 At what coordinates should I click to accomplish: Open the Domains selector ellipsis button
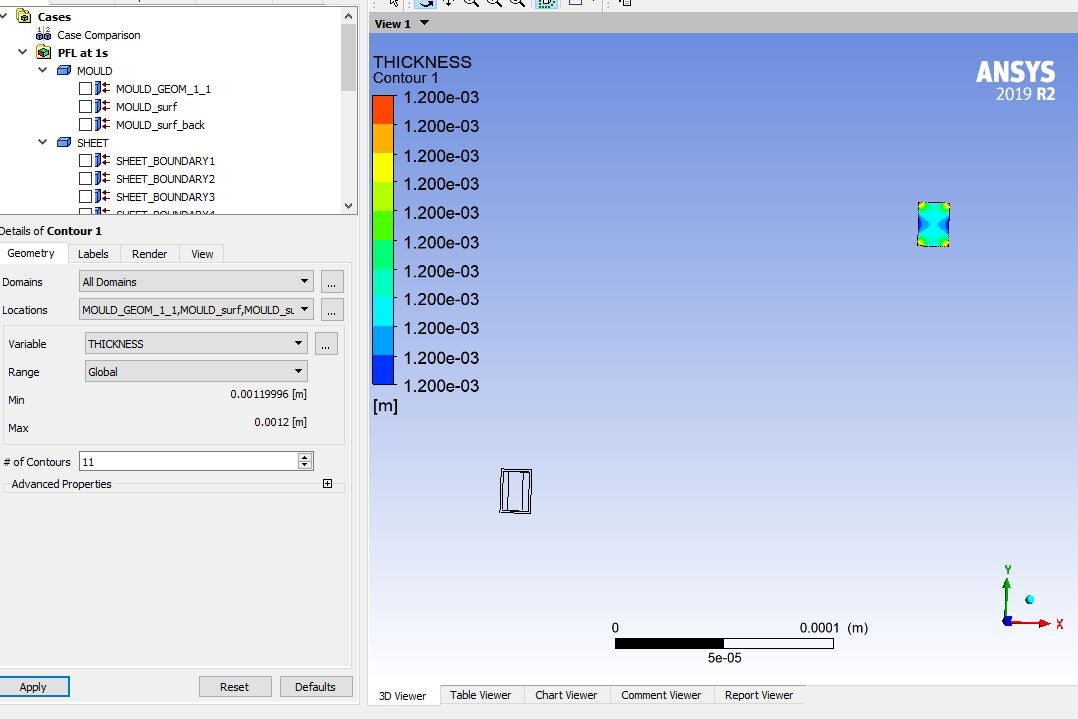(x=331, y=282)
